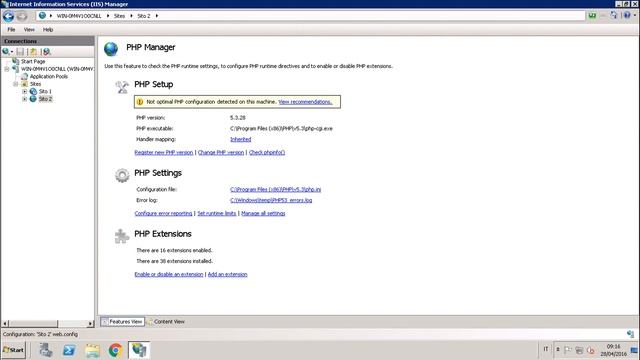Click WIN-0M4V1O0CNLL in the address breadcrumb
Viewport: 640px width, 360px height.
pyautogui.click(x=79, y=16)
